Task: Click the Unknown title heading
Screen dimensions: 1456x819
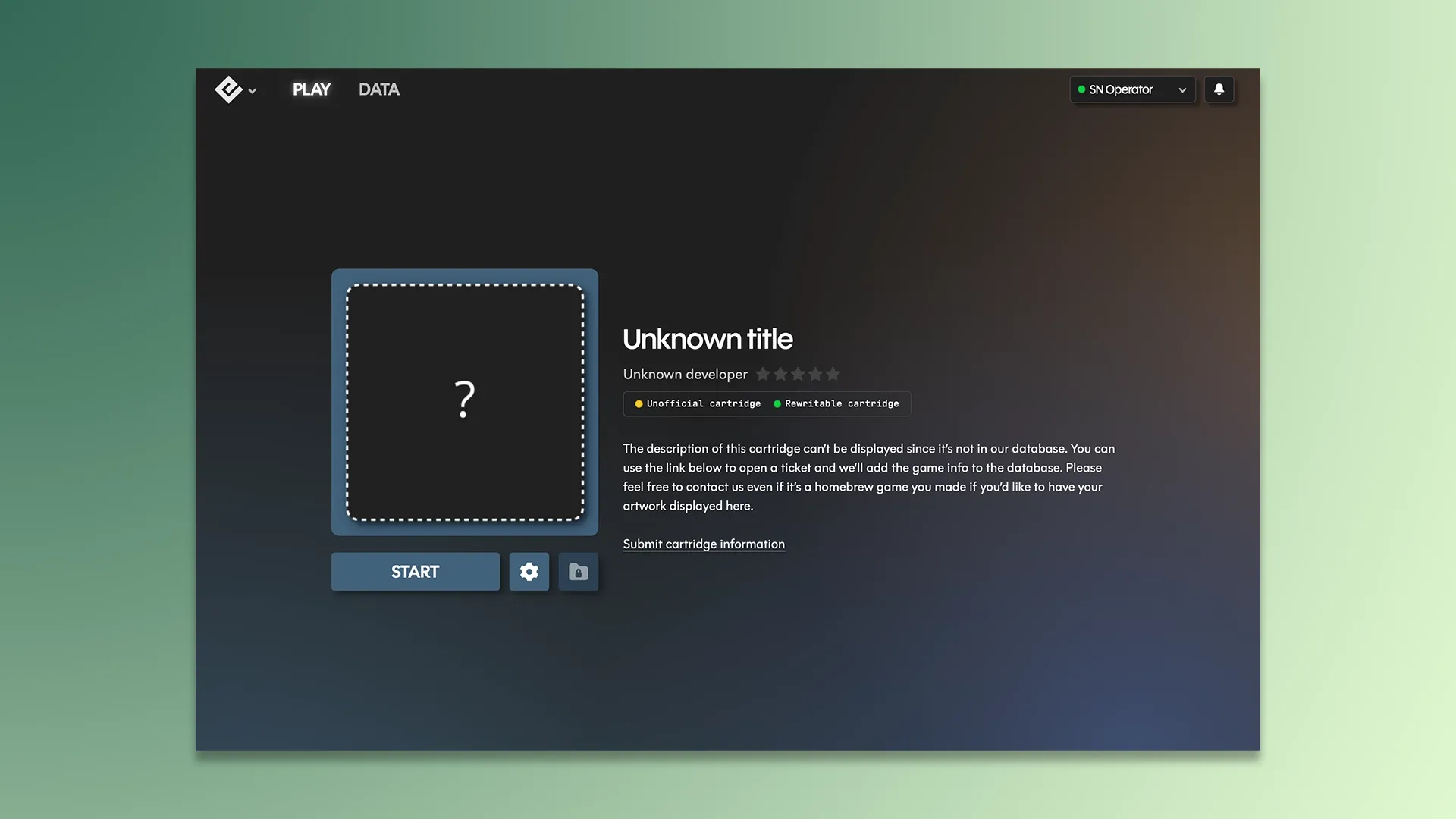Action: [x=708, y=339]
